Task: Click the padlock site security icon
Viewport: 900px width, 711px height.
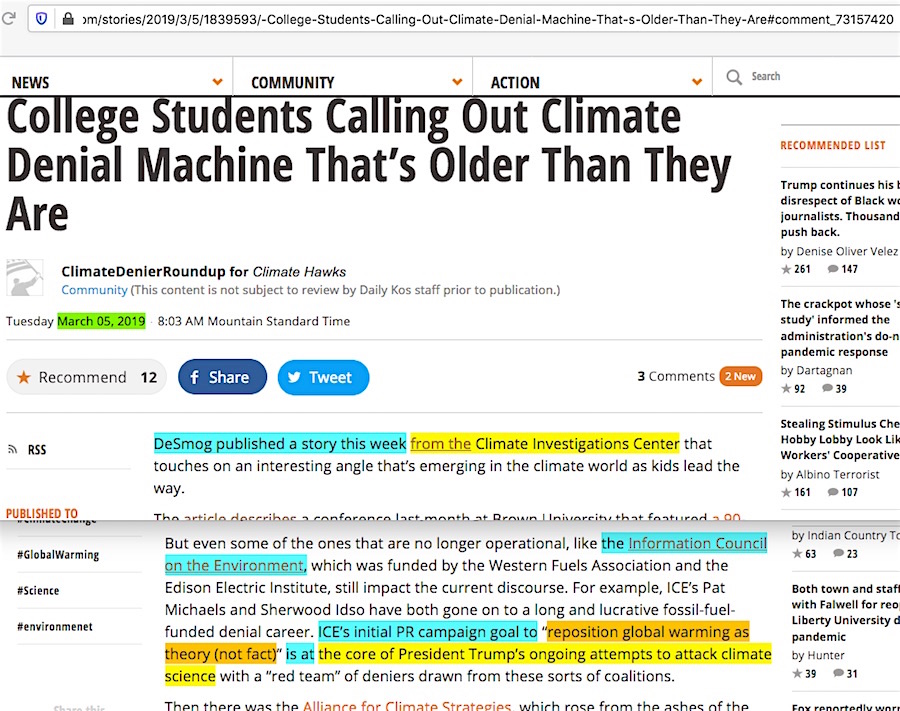Action: tap(68, 19)
